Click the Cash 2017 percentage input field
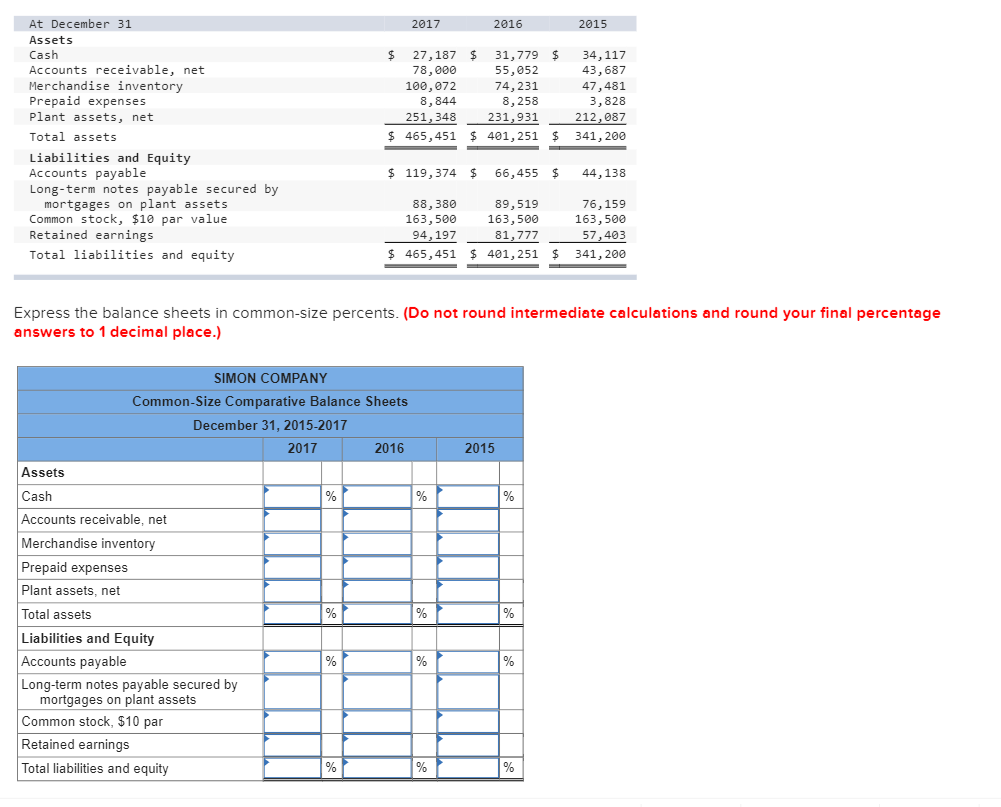The height and width of the screenshot is (807, 1001). [x=292, y=495]
